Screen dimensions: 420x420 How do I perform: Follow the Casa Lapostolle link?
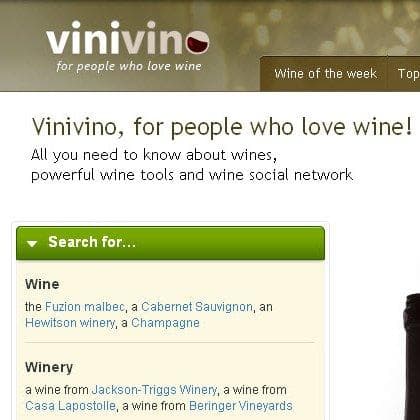coord(70,406)
